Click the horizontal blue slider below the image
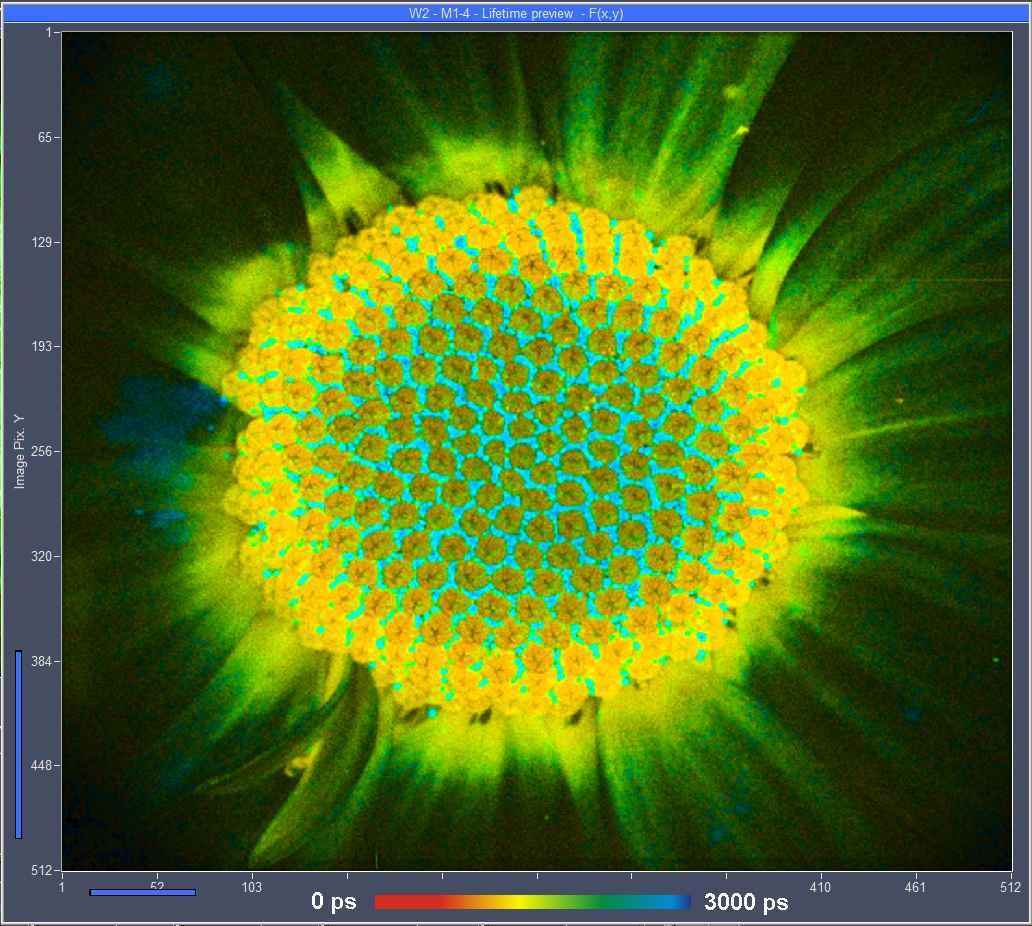This screenshot has height=926, width=1032. [142, 892]
